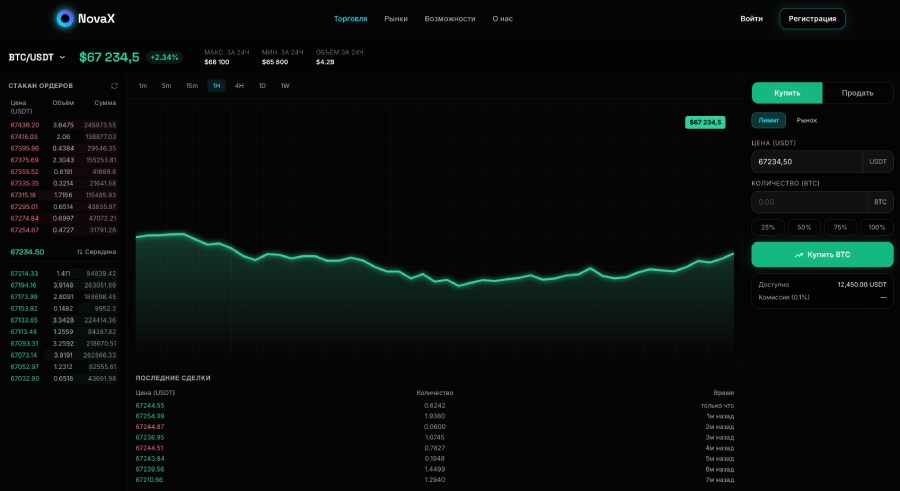The width and height of the screenshot is (900, 491).
Task: Click recent trade price 67238.95
Action: (150, 437)
